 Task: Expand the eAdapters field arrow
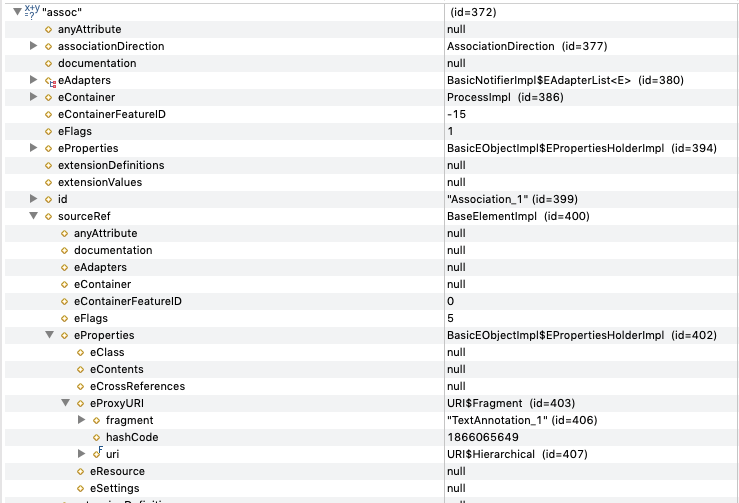[x=33, y=80]
